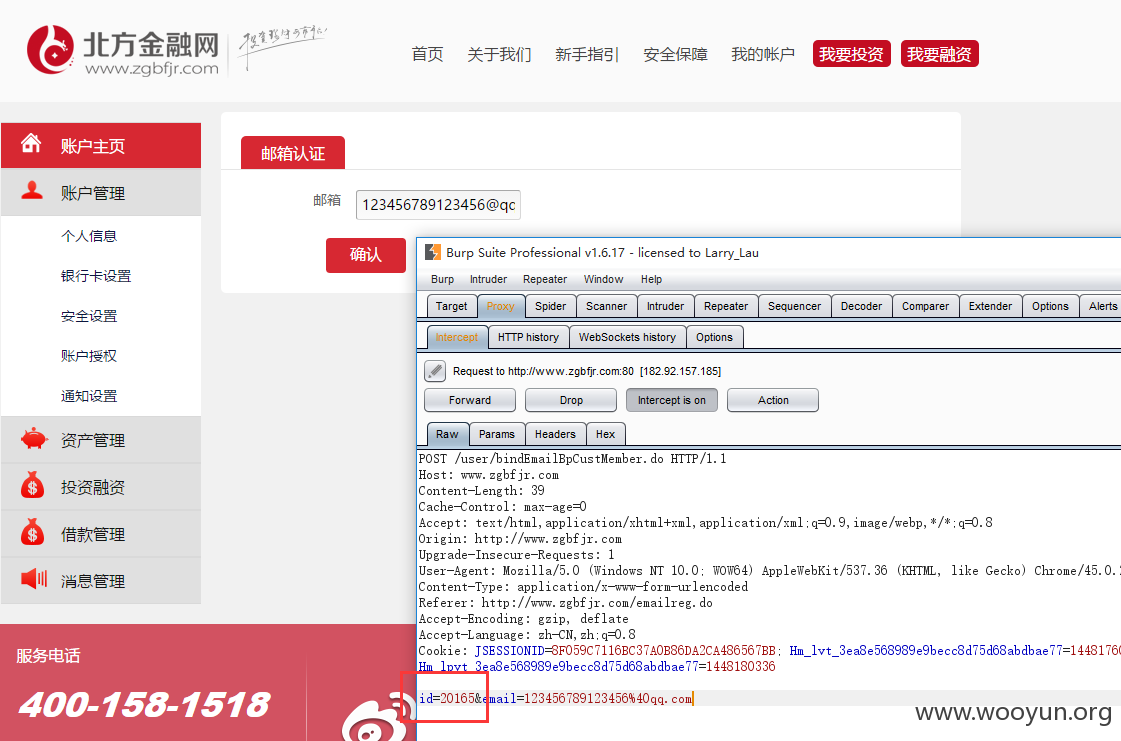Screen dimensions: 1121x741
Task: Click the Forward button
Action: (470, 400)
